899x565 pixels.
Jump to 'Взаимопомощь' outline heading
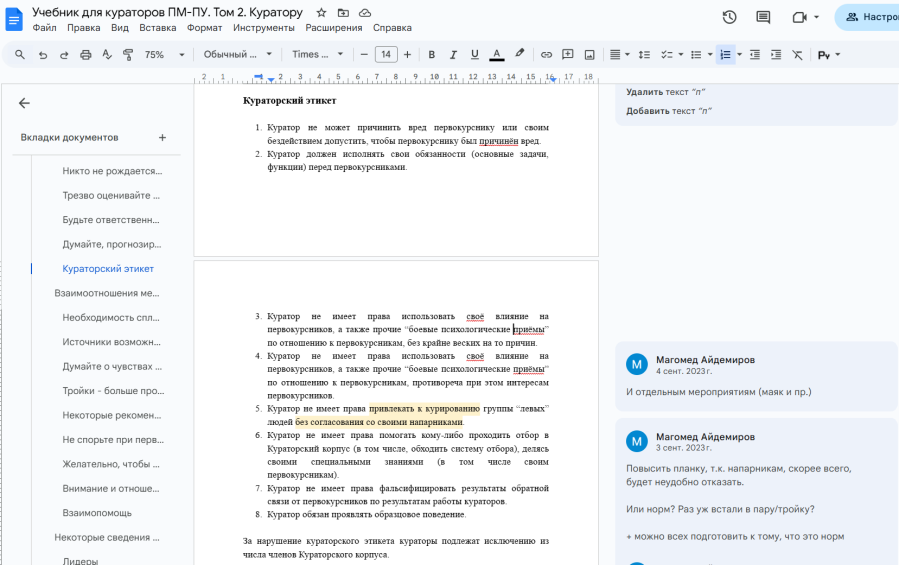[97, 513]
